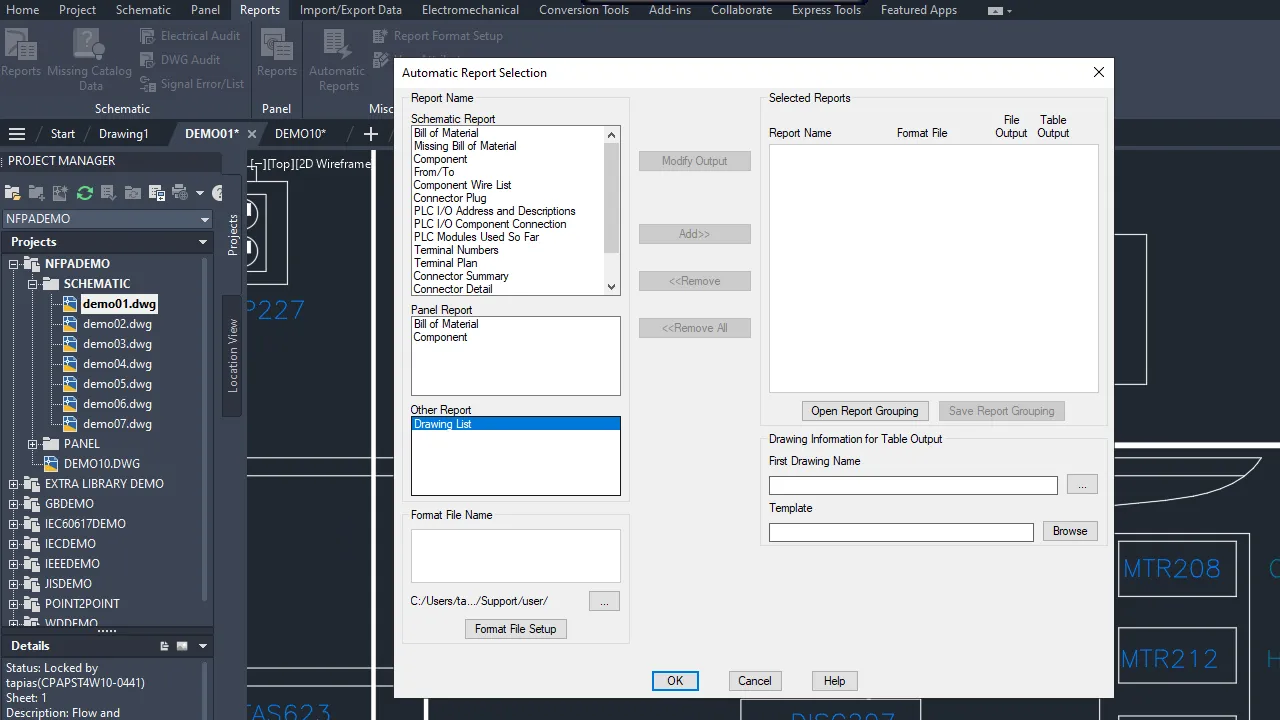Switch to the DEMO10* drawing tab
Image resolution: width=1280 pixels, height=720 pixels.
coord(300,134)
